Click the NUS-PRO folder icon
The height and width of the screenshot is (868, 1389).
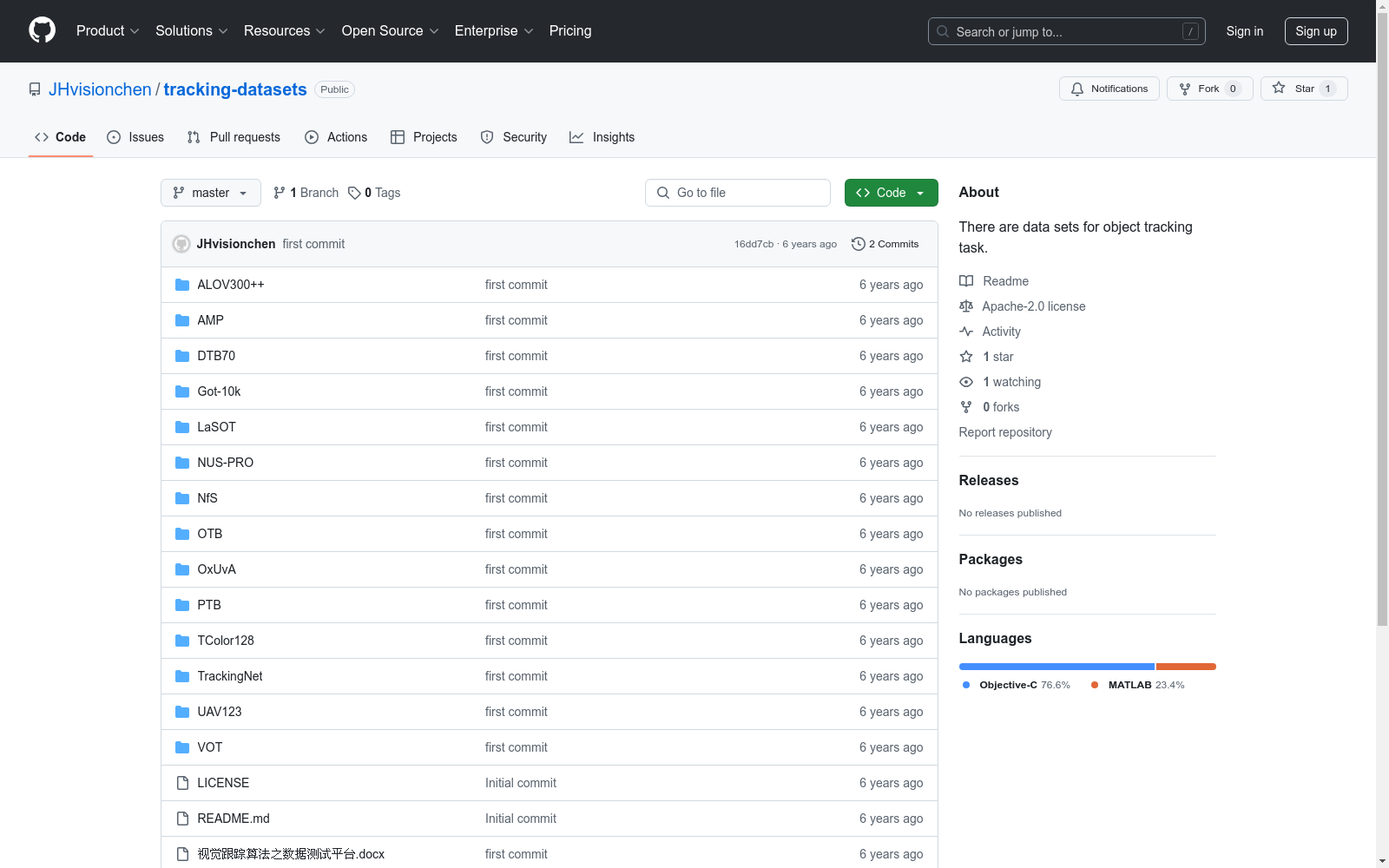pos(182,463)
